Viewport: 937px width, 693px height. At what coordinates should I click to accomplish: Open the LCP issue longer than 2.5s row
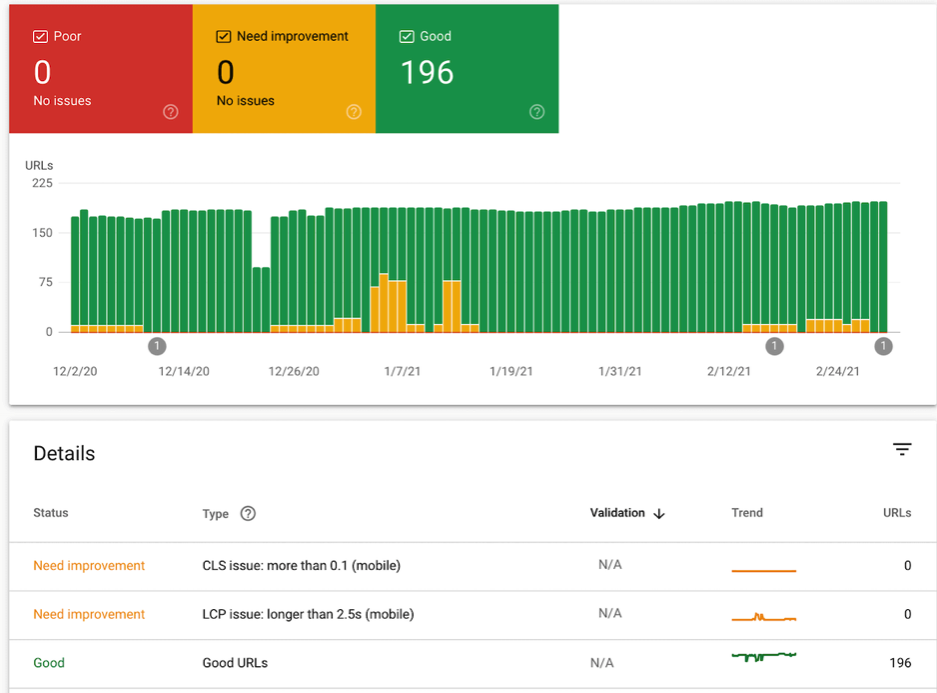point(472,615)
